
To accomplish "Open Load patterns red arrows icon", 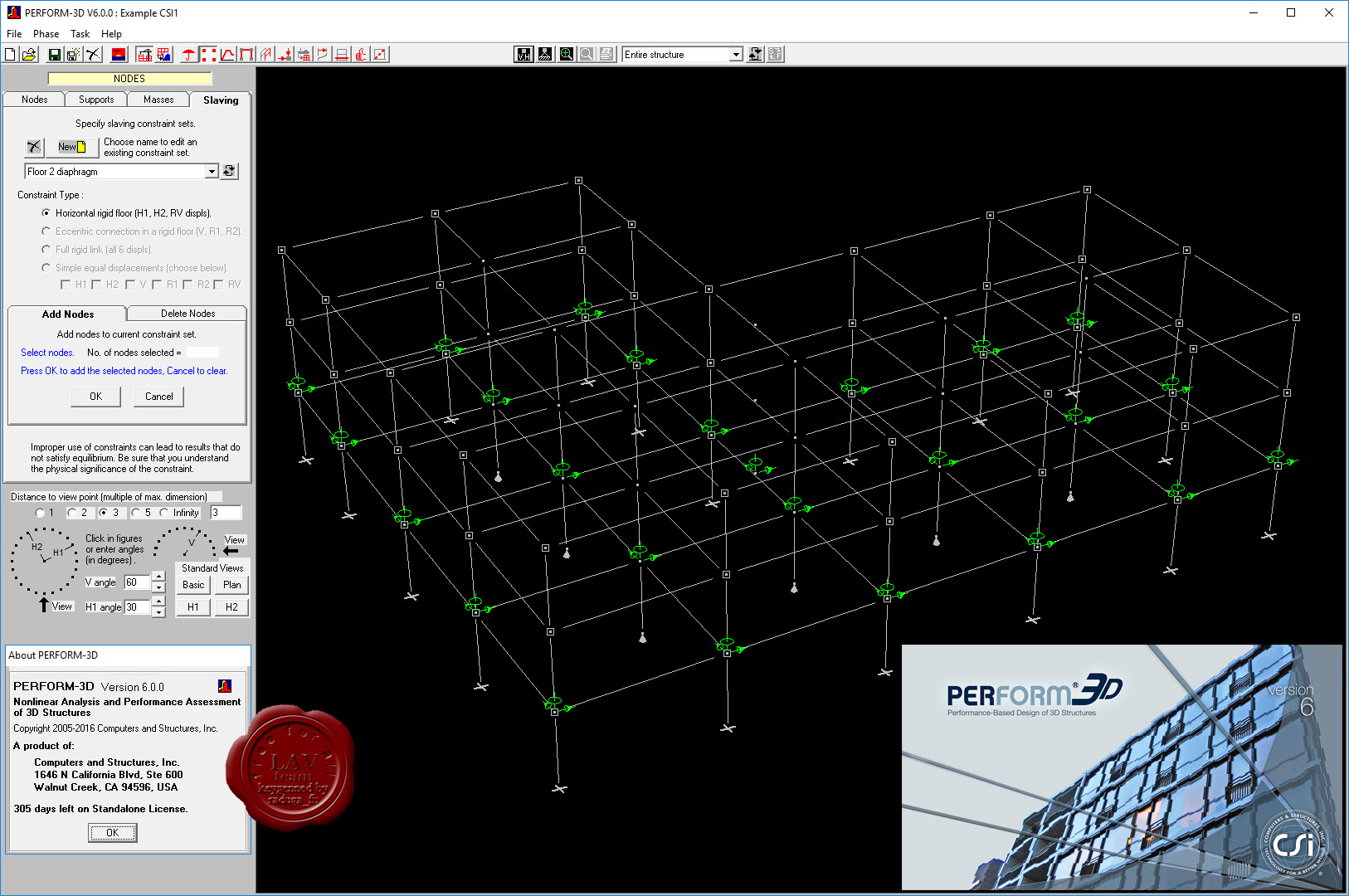I will pyautogui.click(x=285, y=55).
